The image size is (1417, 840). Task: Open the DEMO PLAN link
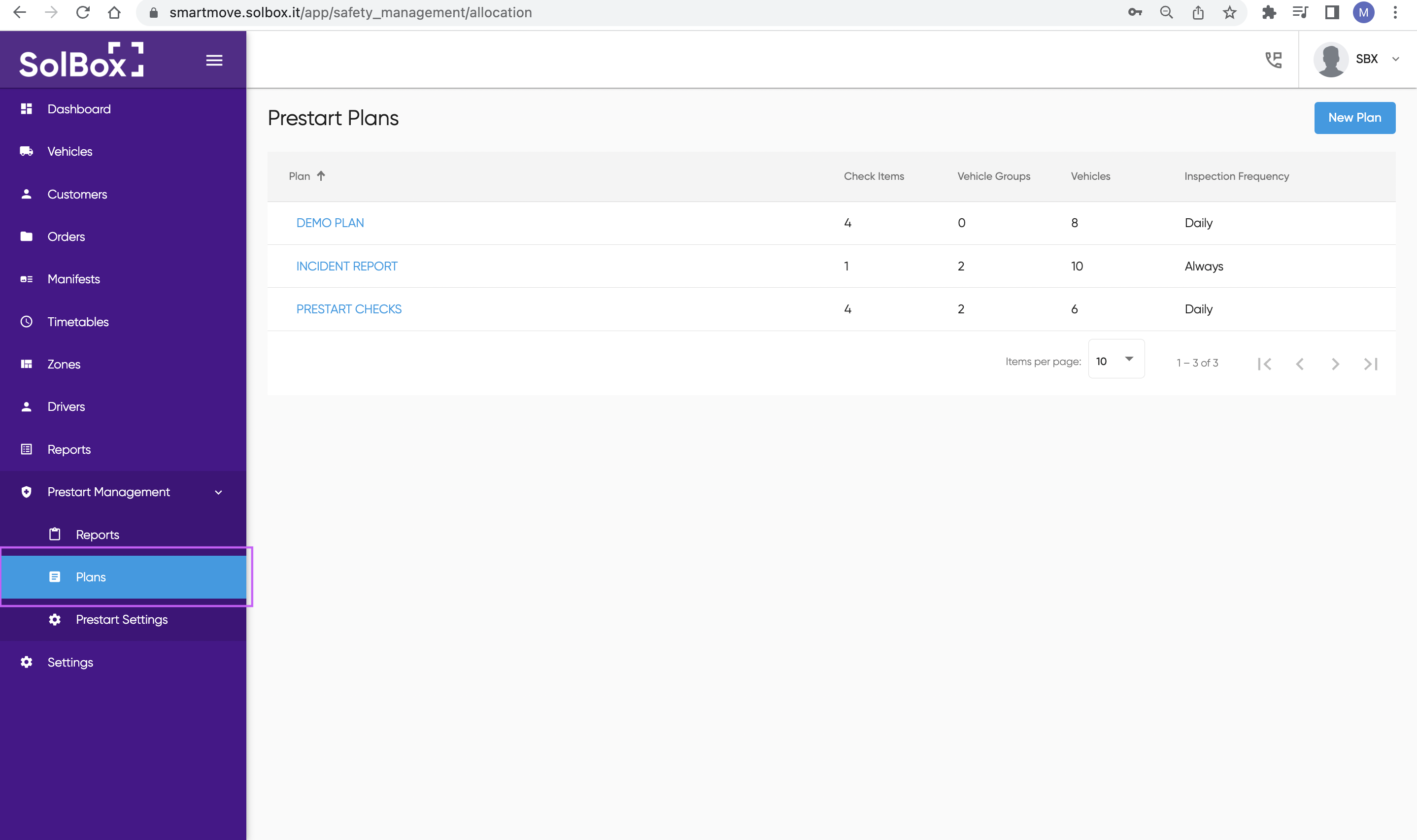[330, 223]
